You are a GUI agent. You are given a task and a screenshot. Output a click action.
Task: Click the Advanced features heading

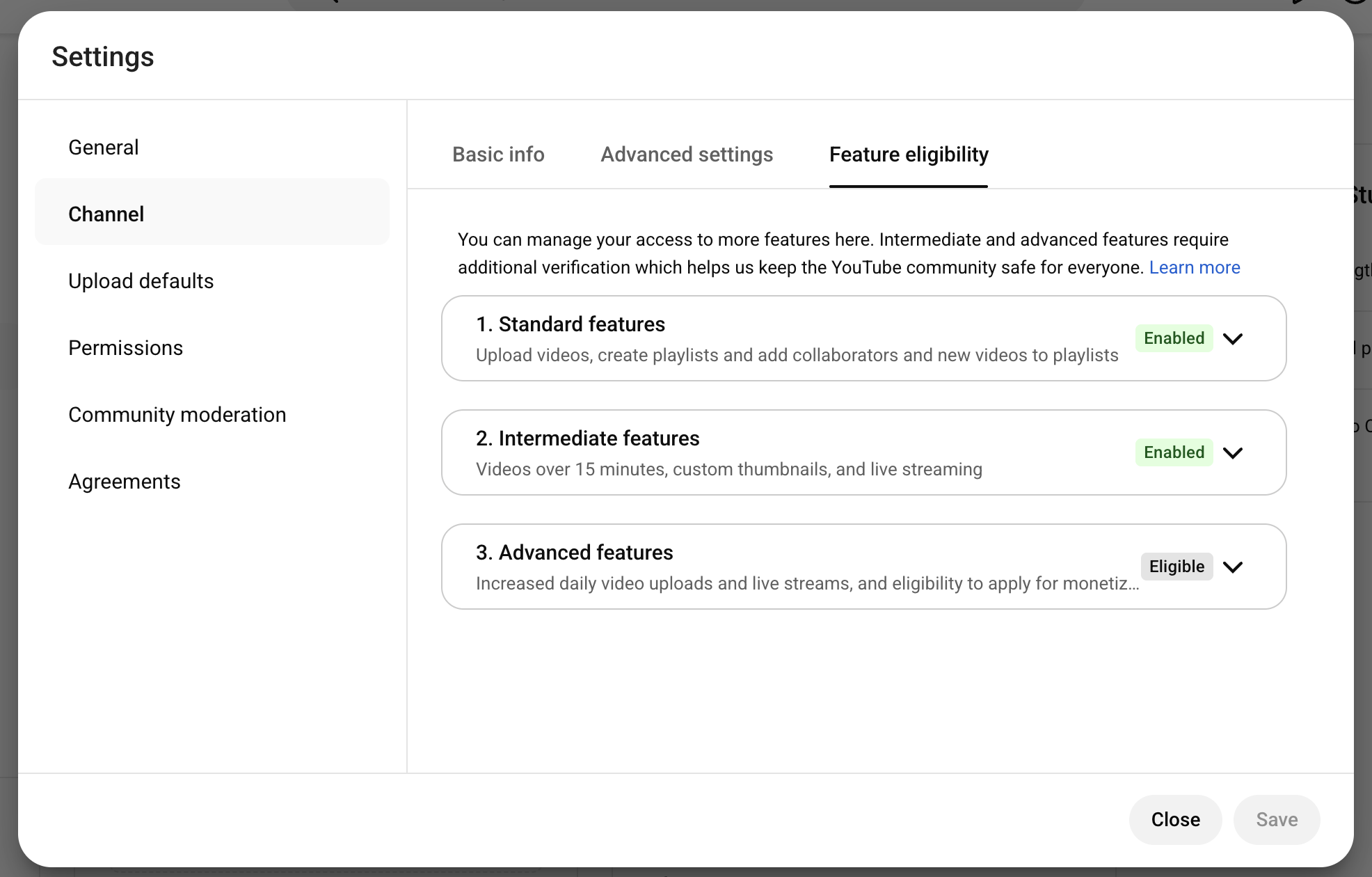575,553
